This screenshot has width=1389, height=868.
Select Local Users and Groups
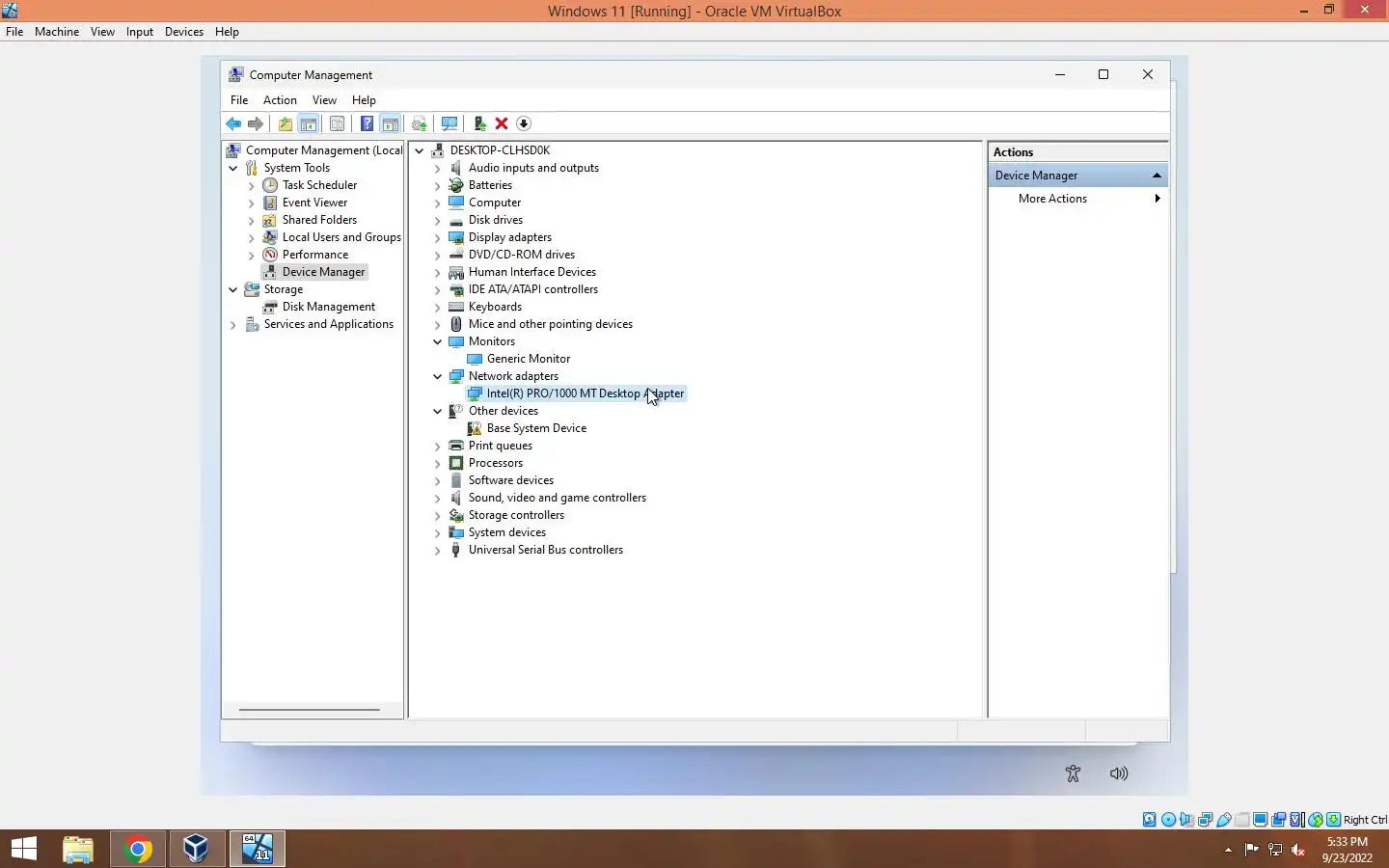(x=341, y=237)
